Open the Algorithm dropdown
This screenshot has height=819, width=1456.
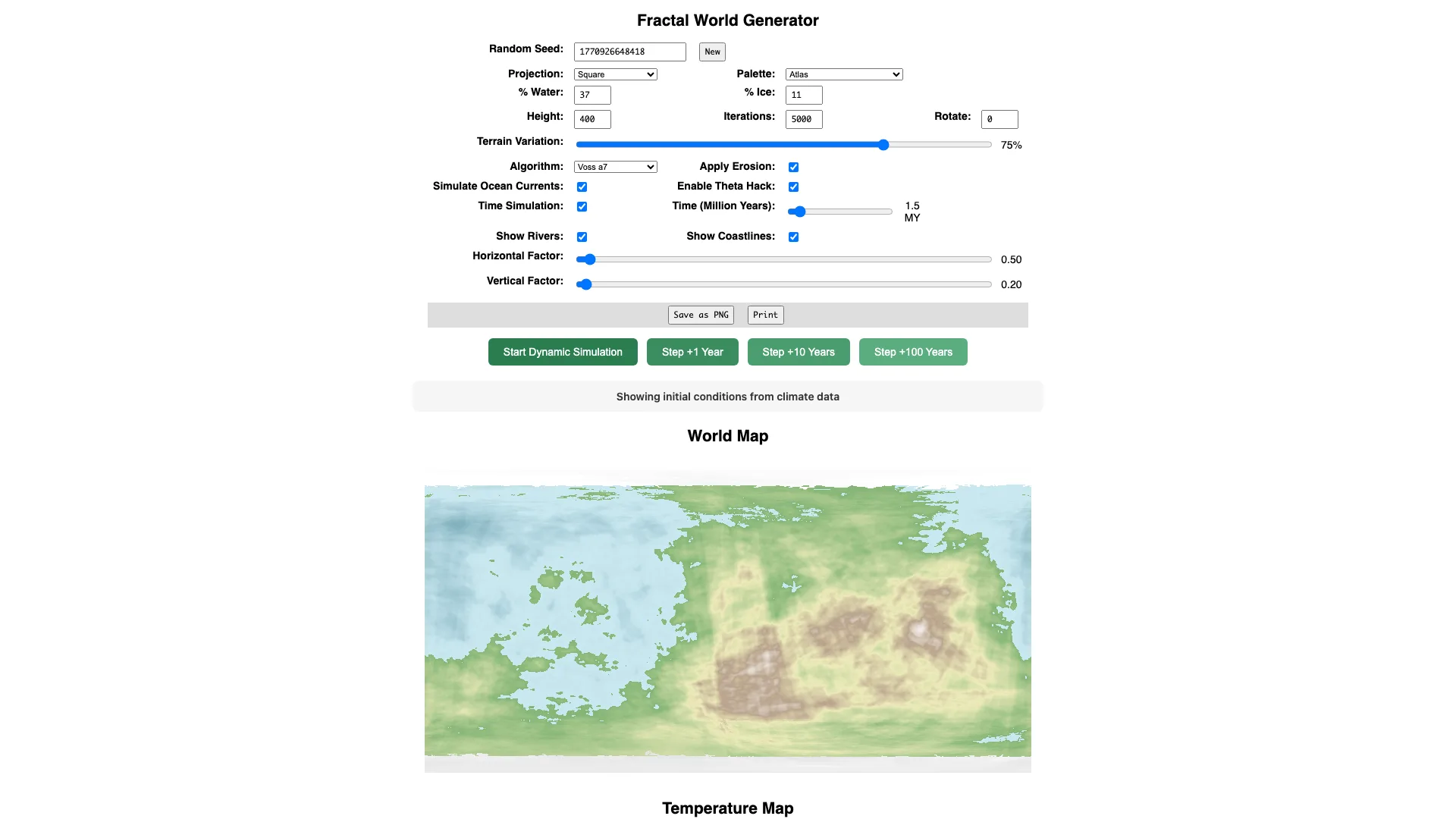click(x=615, y=167)
